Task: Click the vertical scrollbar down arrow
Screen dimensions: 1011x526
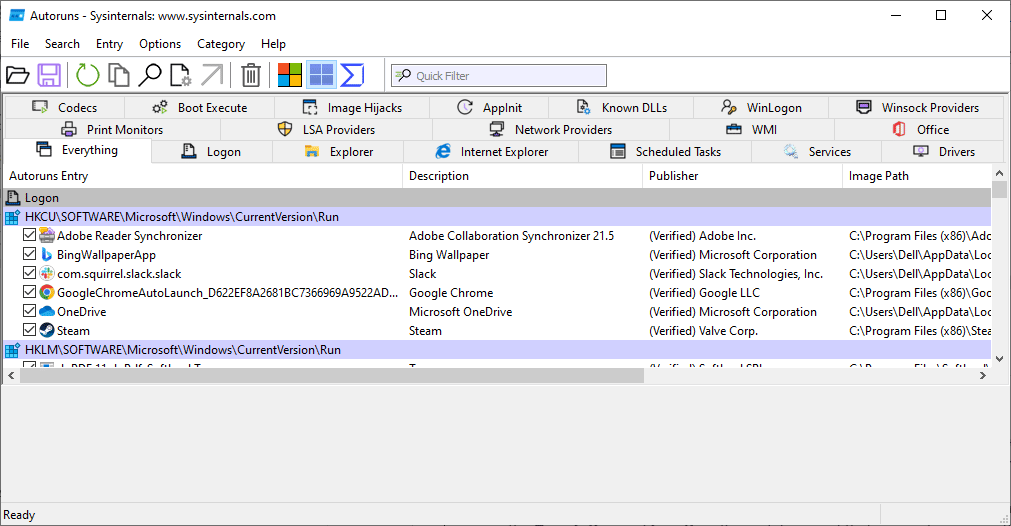Action: tap(999, 359)
